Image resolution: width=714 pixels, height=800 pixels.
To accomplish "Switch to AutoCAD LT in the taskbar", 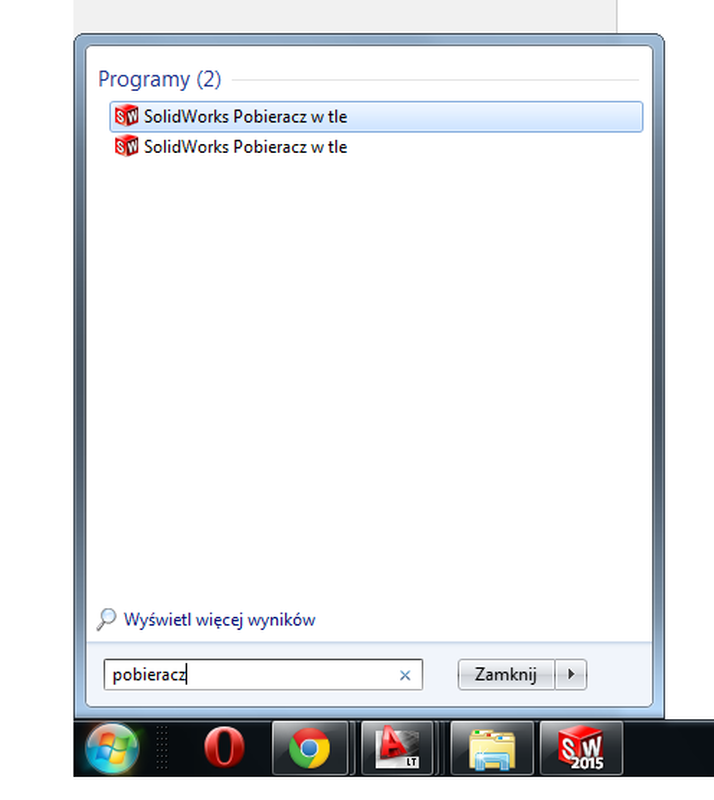I will (397, 748).
